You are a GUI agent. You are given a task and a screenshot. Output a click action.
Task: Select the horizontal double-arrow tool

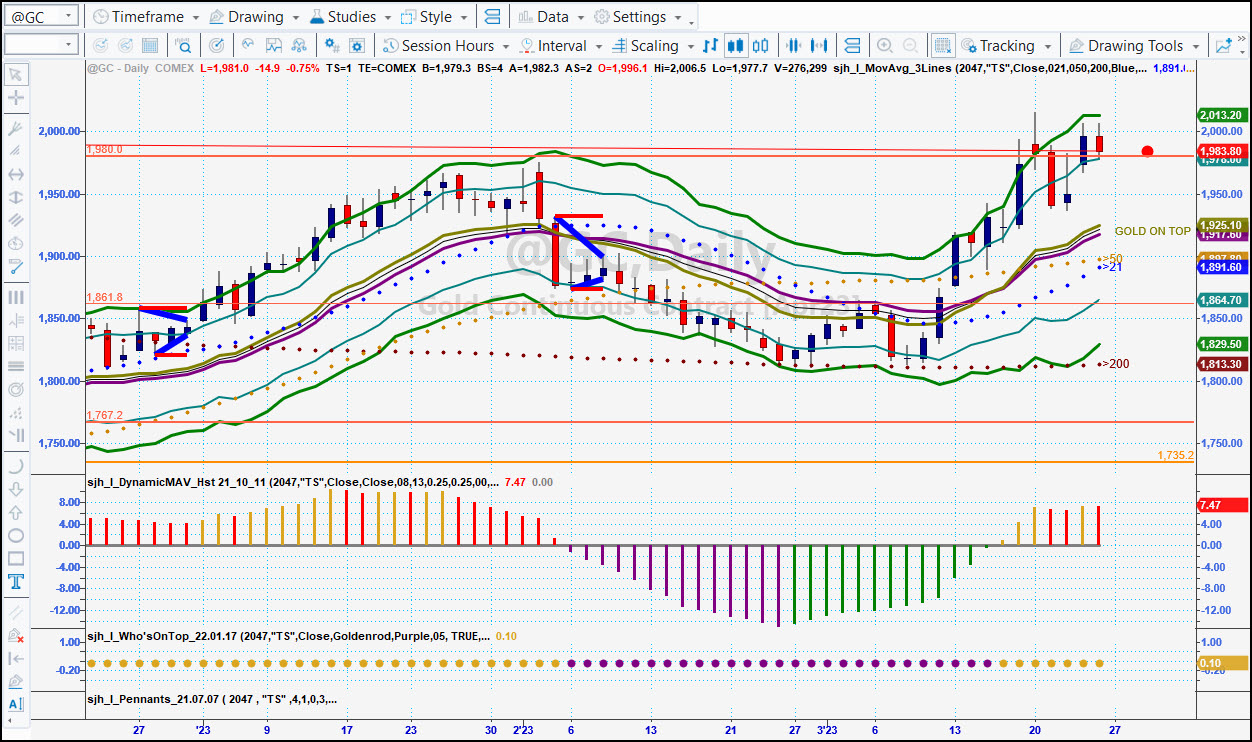pos(15,175)
